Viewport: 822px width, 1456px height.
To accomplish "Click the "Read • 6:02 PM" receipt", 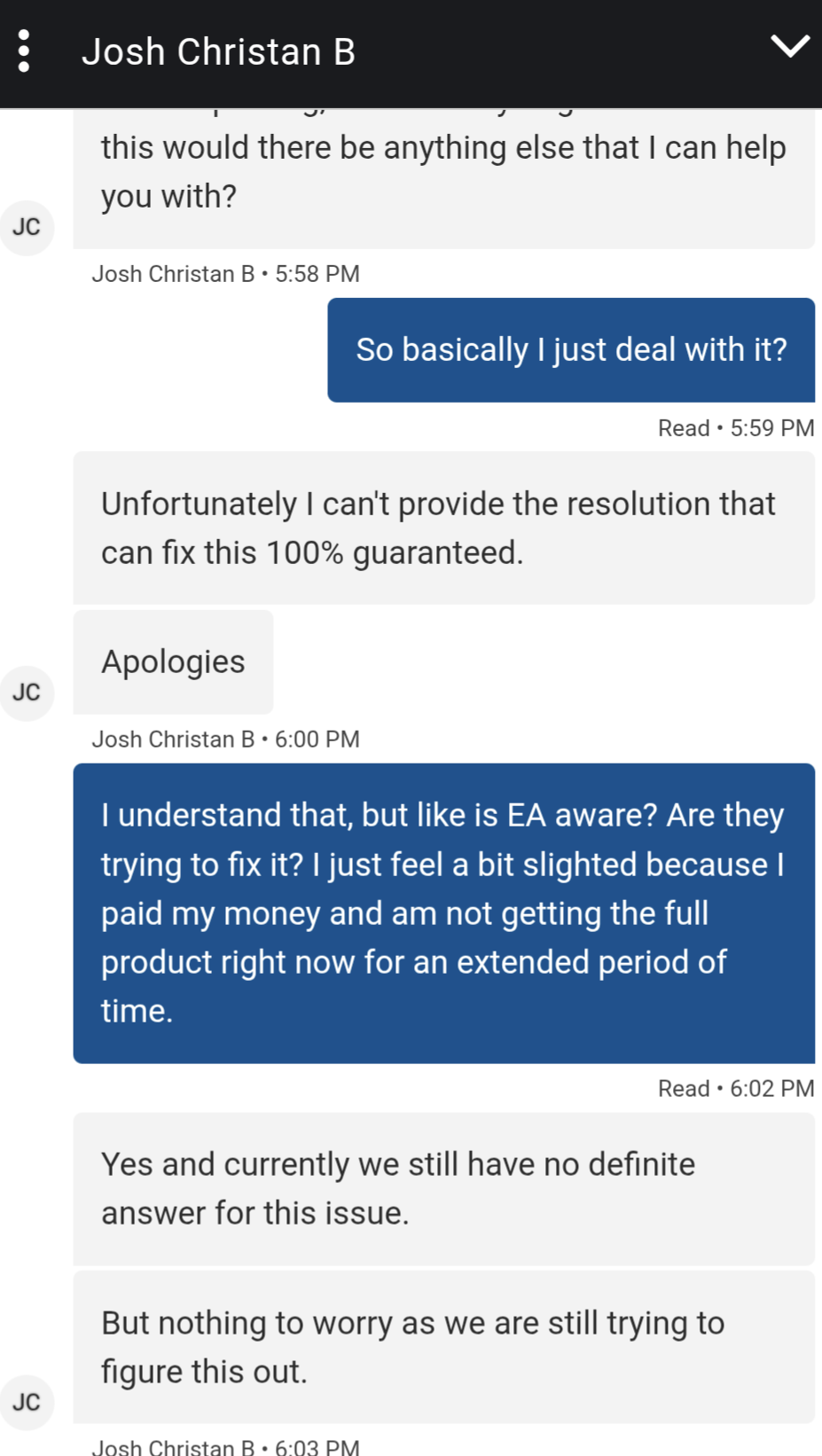I will coord(735,1089).
